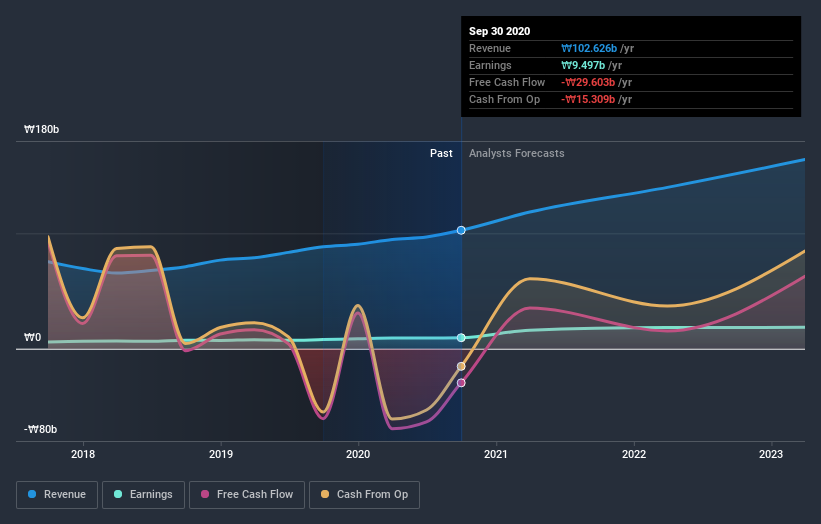821x524 pixels.
Task: Toggle the Free Cash Flow legend series
Action: tap(247, 495)
